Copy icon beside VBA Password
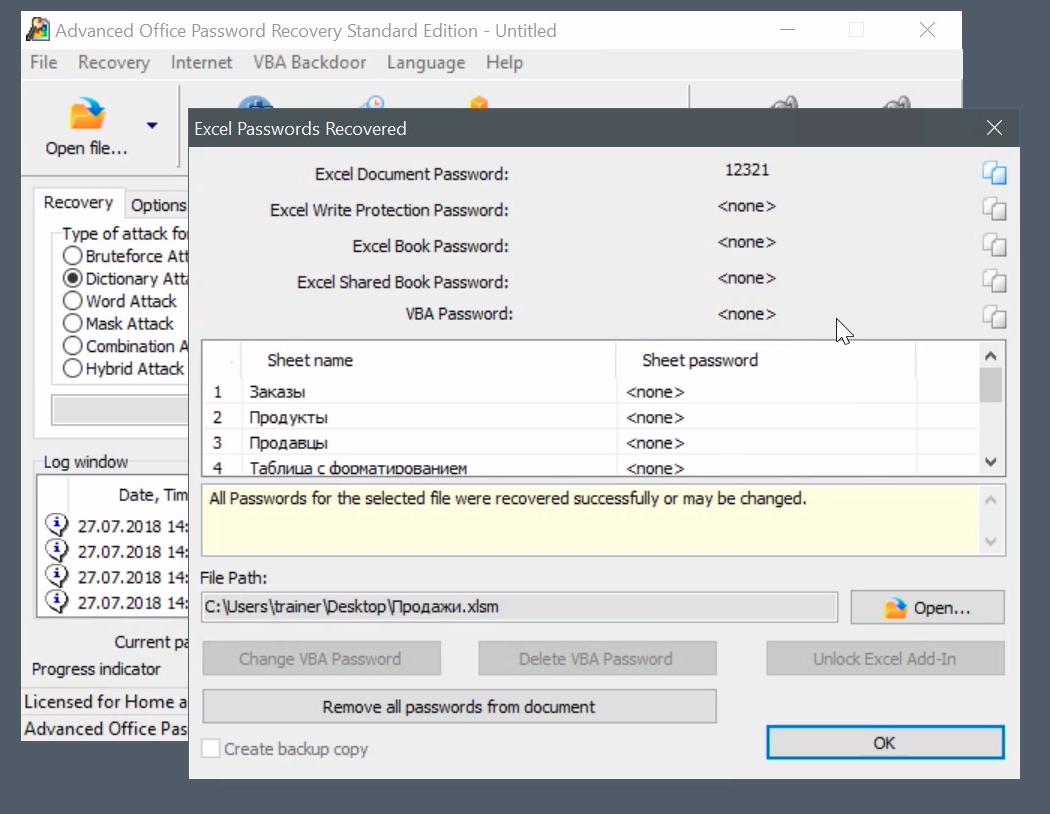The width and height of the screenshot is (1050, 814). coord(994,316)
